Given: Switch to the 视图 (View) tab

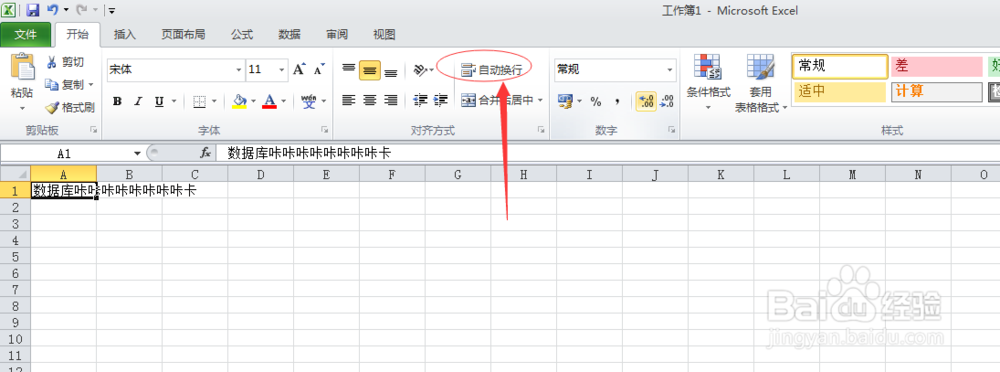Looking at the screenshot, I should tap(384, 34).
